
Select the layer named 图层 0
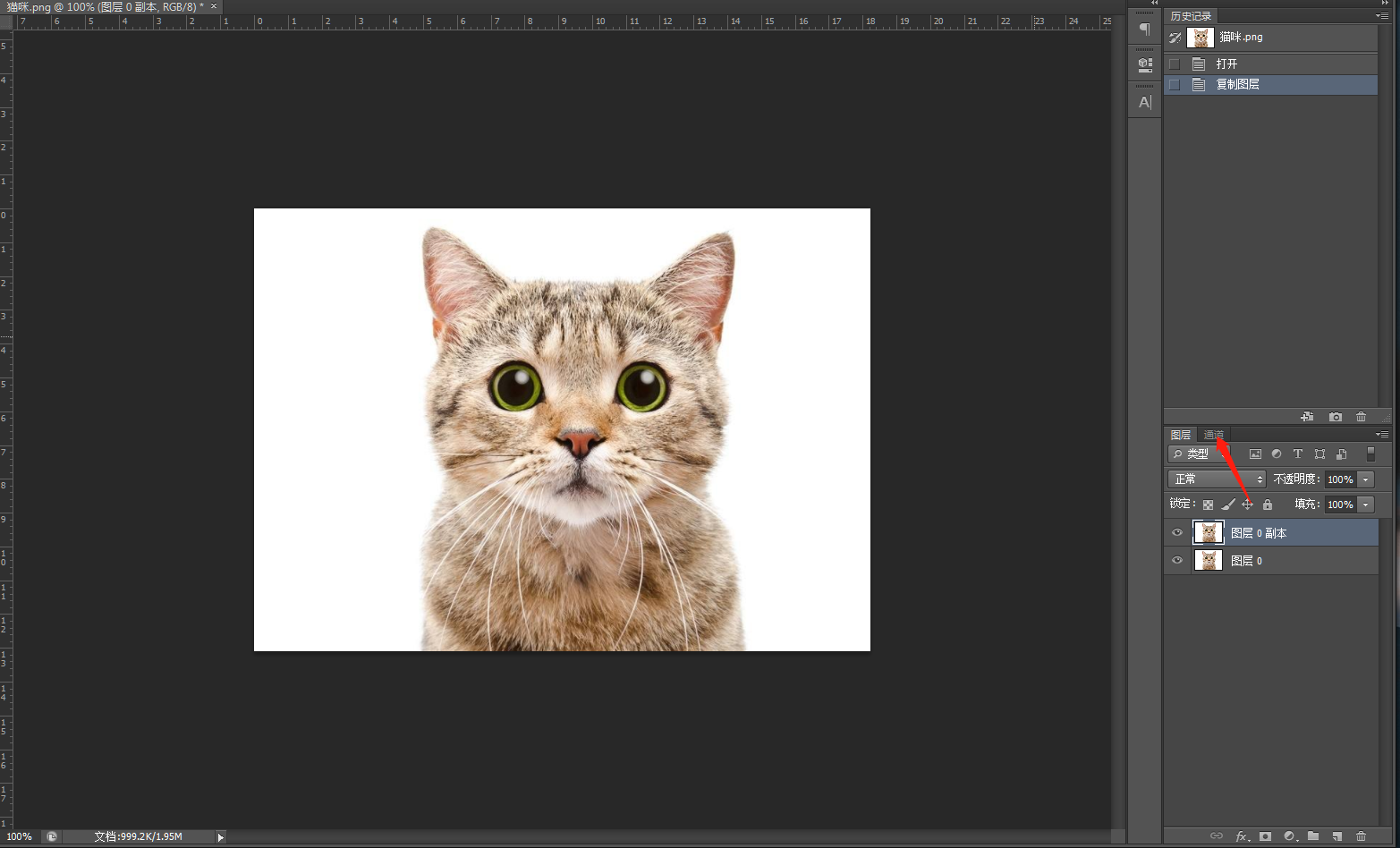click(x=1246, y=561)
